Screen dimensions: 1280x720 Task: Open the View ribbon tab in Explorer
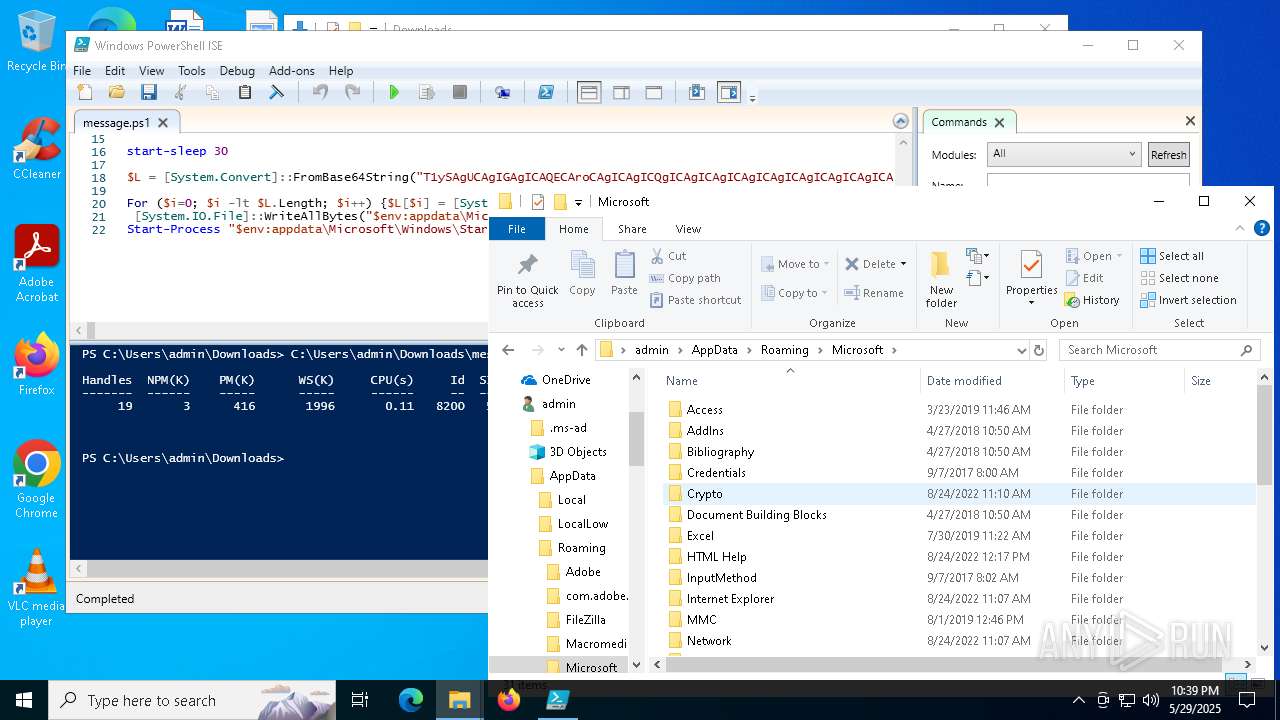pyautogui.click(x=688, y=229)
